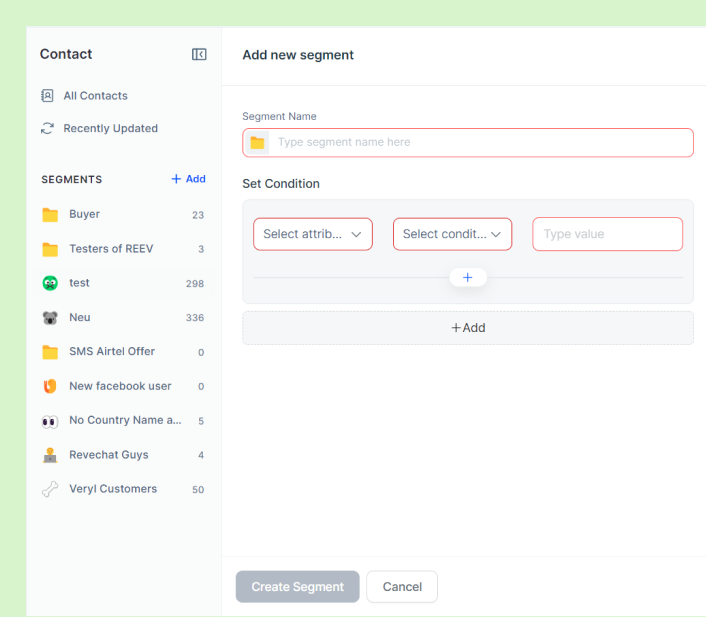Viewport: 706px width, 617px height.
Task: Open the Buyer segment
Action: coord(123,215)
